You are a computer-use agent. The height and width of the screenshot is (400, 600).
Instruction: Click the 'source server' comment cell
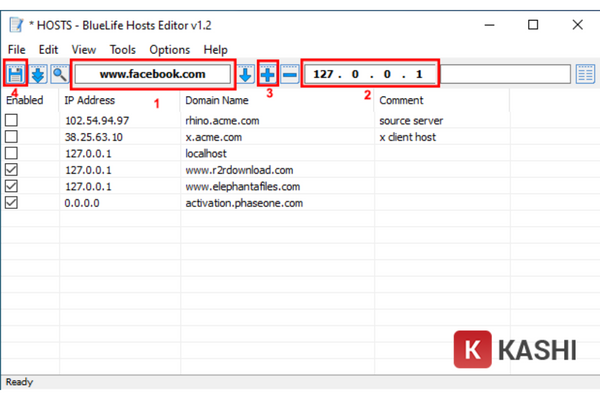click(411, 121)
